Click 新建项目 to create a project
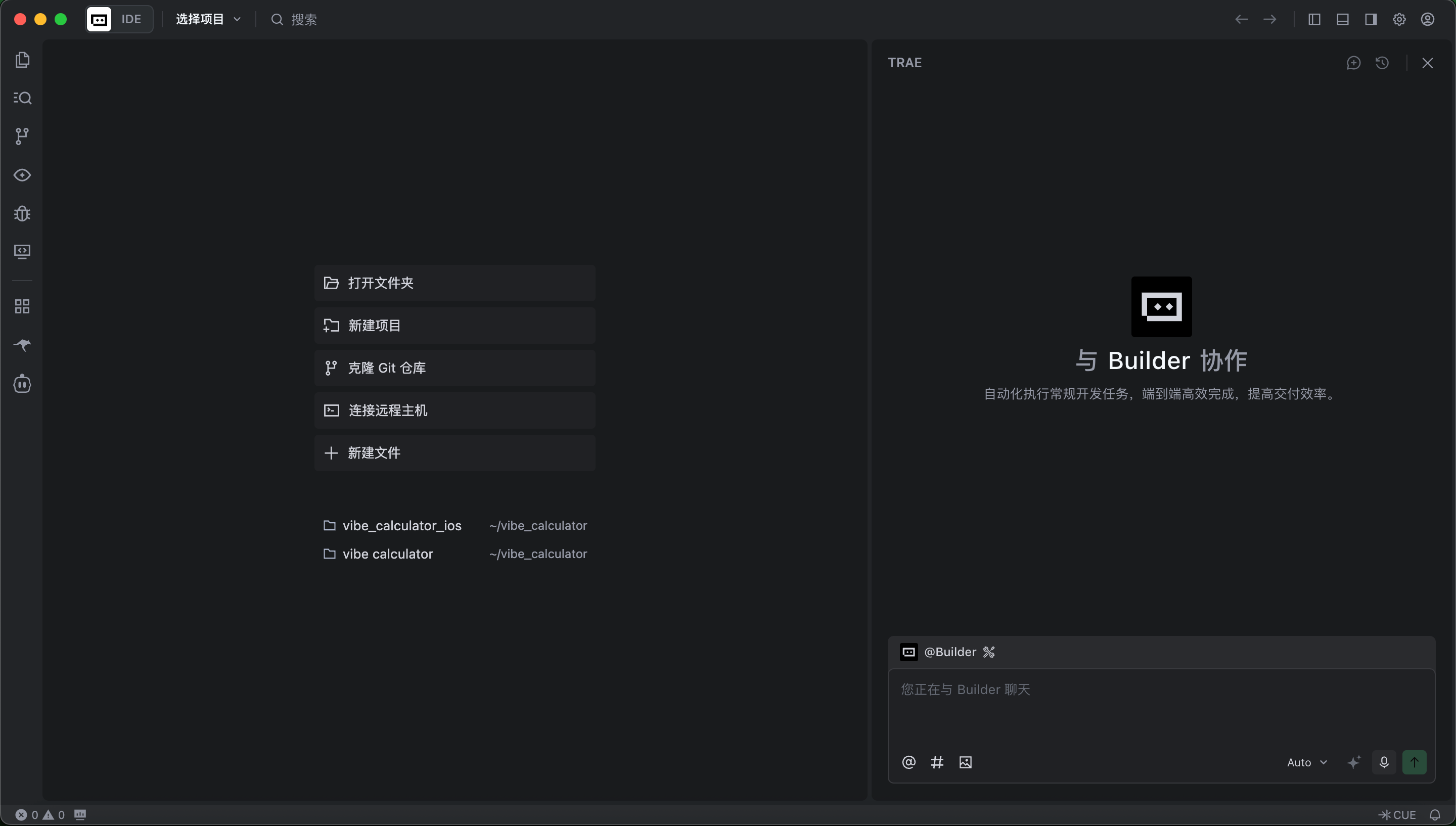Screen dimensions: 1456x826 [455, 325]
